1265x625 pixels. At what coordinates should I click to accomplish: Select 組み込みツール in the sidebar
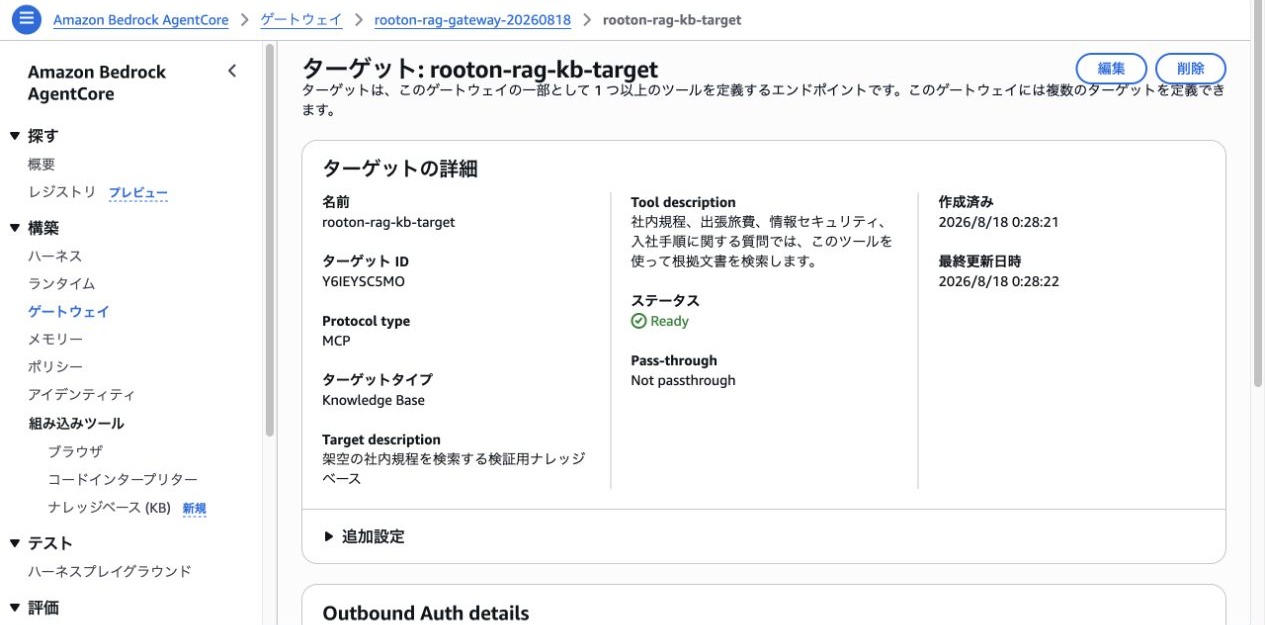point(76,423)
